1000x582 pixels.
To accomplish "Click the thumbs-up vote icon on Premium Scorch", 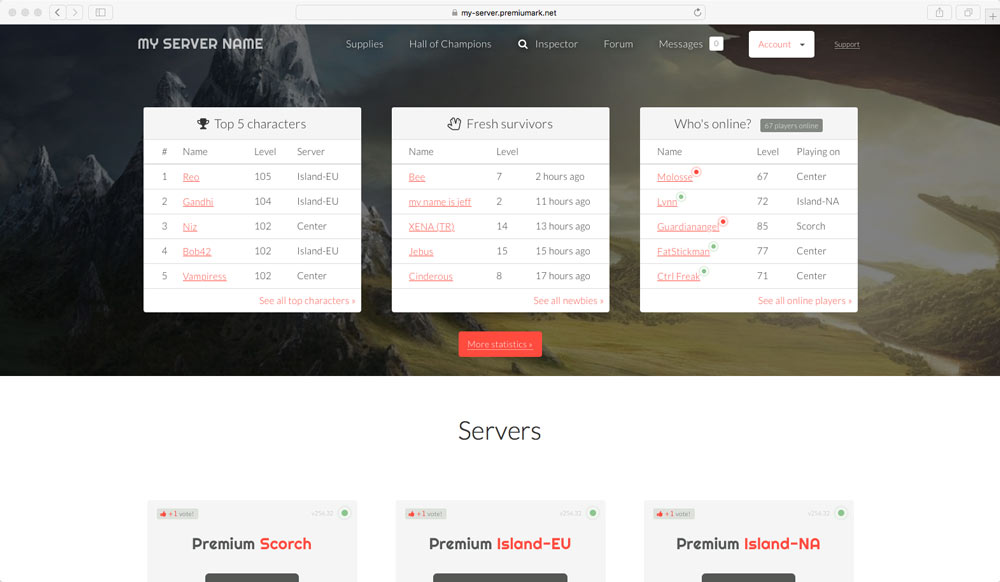I will tap(162, 512).
